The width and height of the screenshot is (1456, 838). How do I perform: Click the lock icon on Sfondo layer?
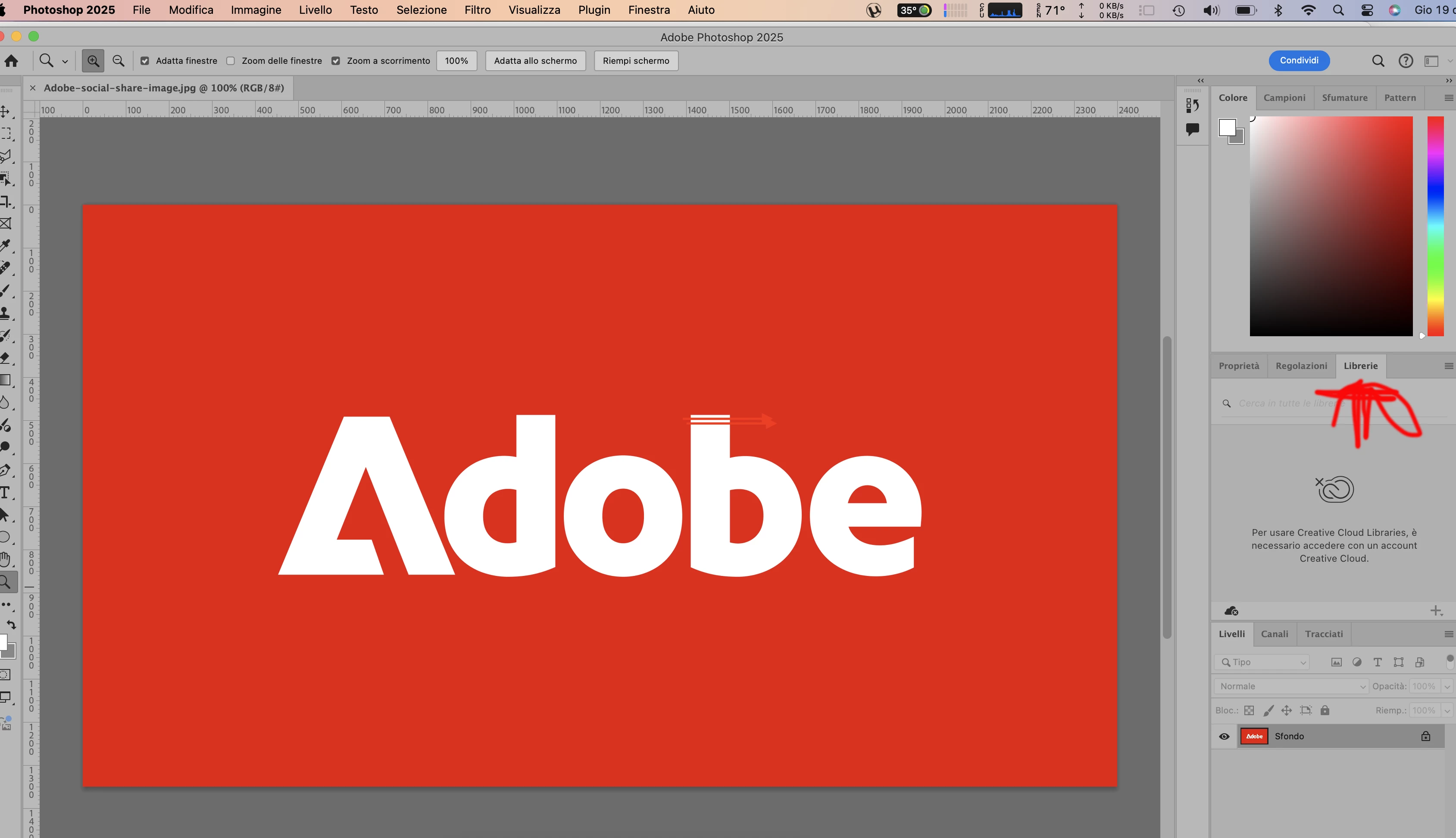click(x=1425, y=736)
